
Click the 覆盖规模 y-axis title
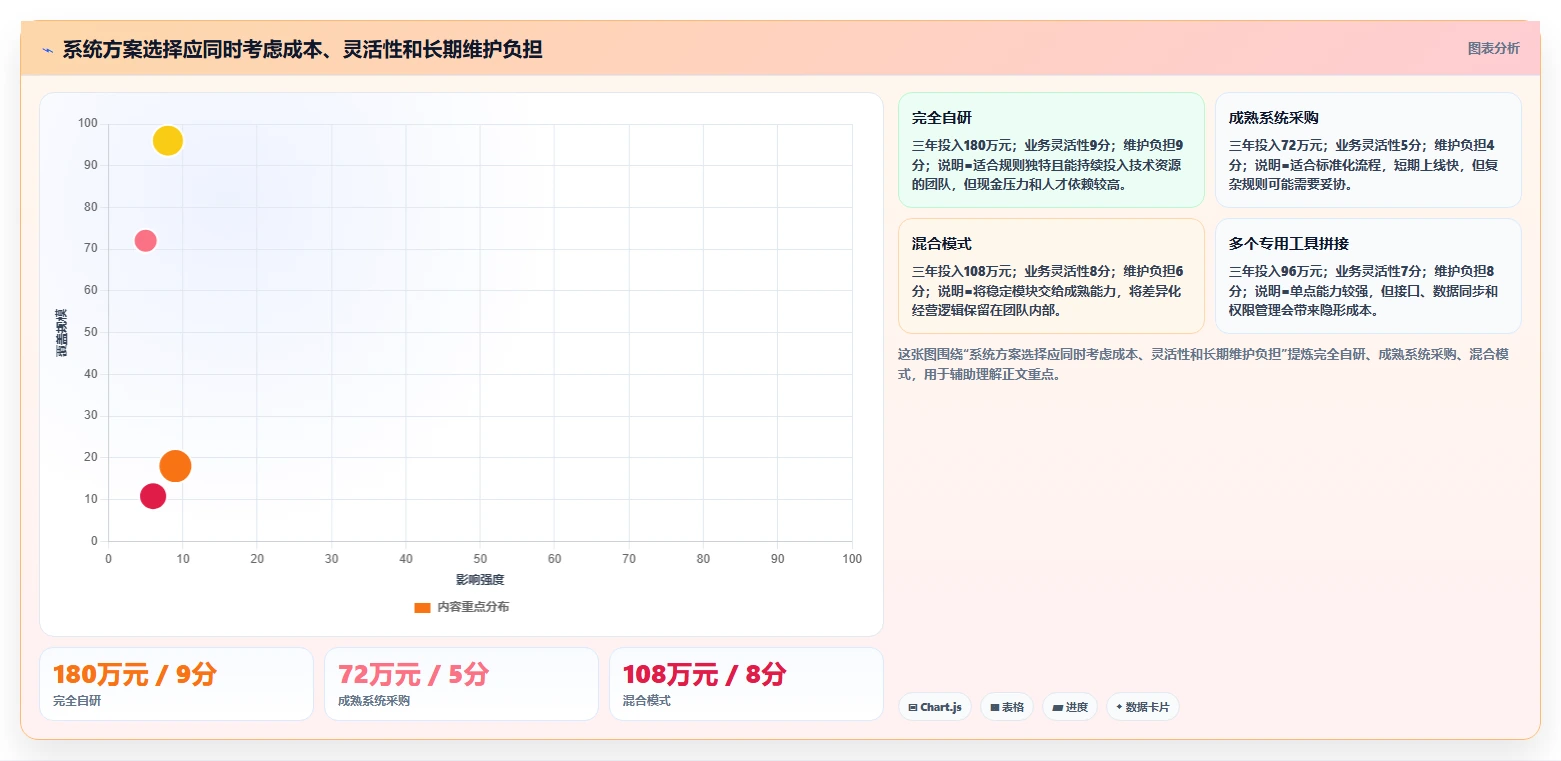[x=61, y=333]
